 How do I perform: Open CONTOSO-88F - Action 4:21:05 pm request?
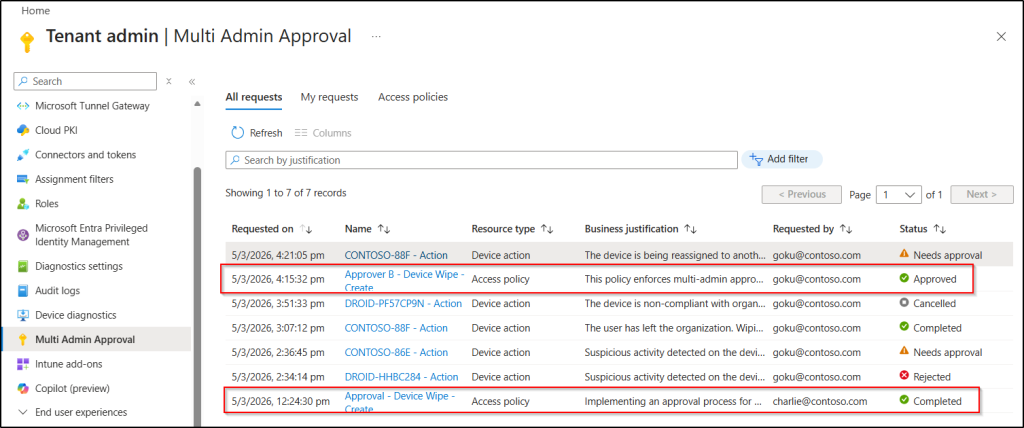pos(396,255)
